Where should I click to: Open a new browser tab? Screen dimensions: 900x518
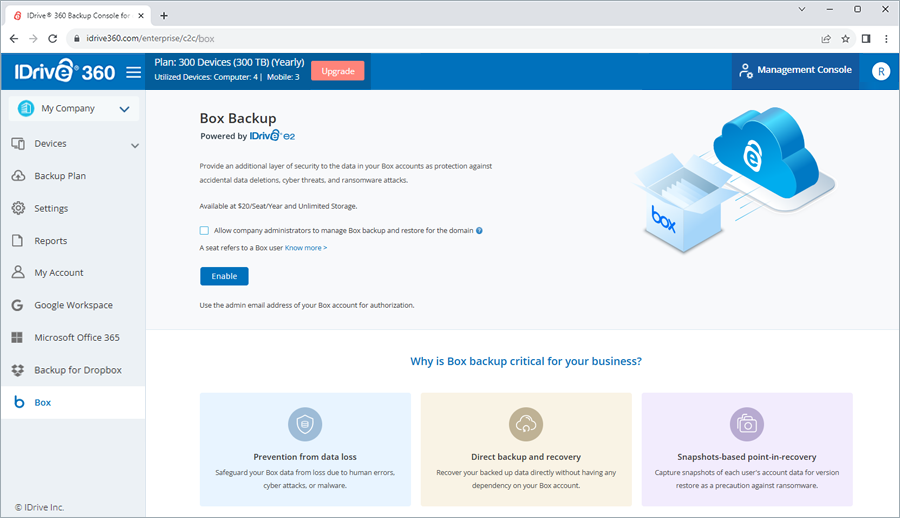(x=164, y=16)
